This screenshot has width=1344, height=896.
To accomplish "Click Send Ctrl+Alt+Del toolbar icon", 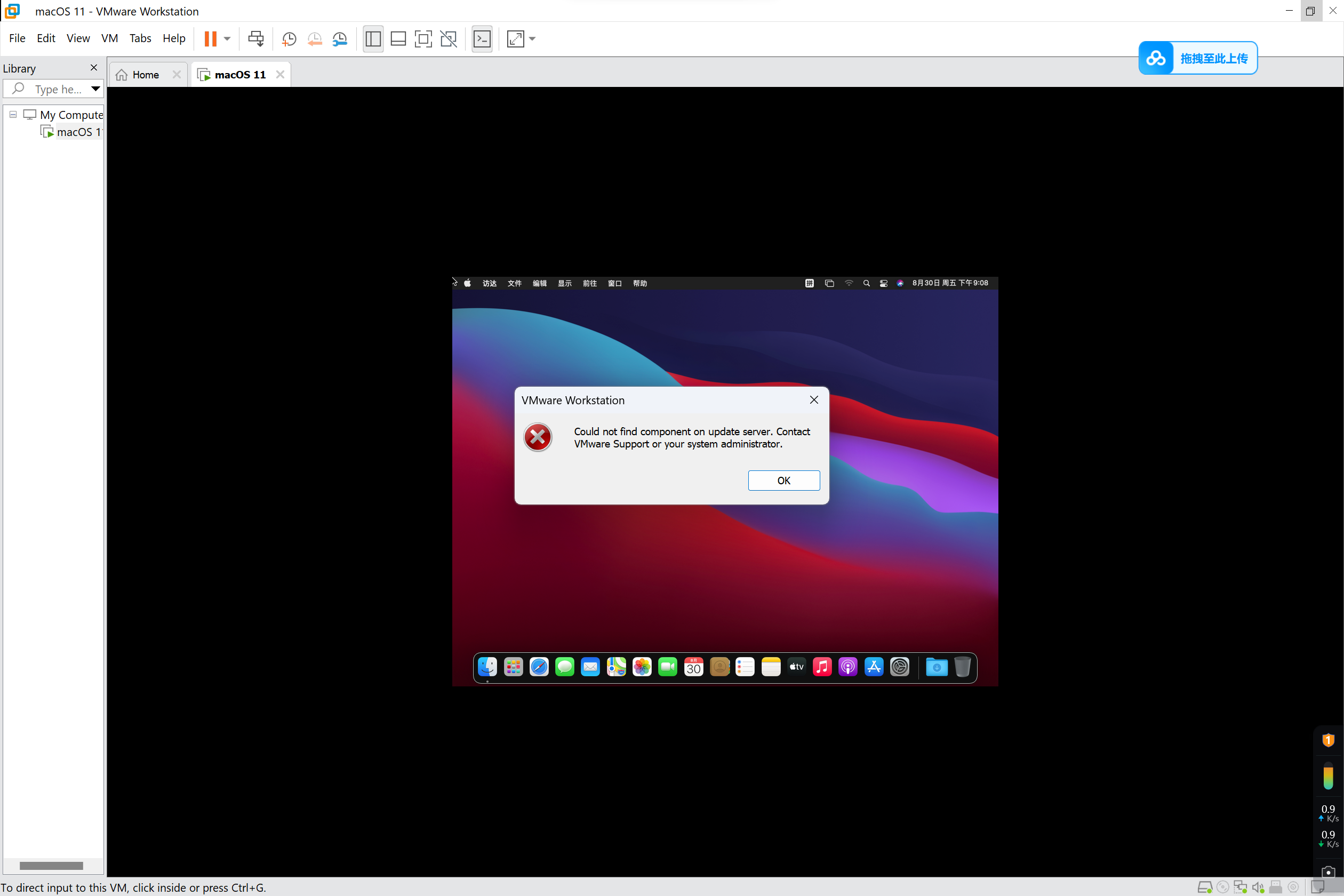I will pyautogui.click(x=255, y=39).
